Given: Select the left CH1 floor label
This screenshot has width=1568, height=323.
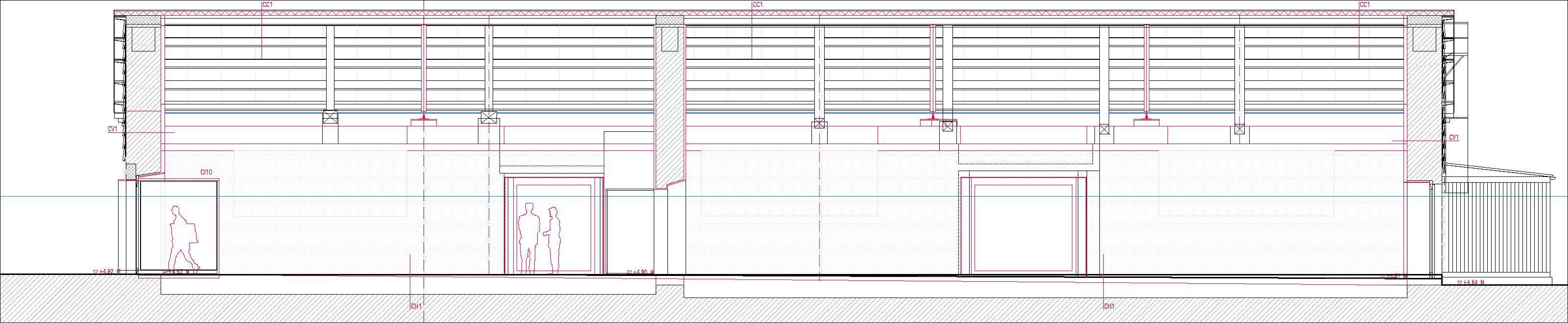Looking at the screenshot, I should (417, 305).
